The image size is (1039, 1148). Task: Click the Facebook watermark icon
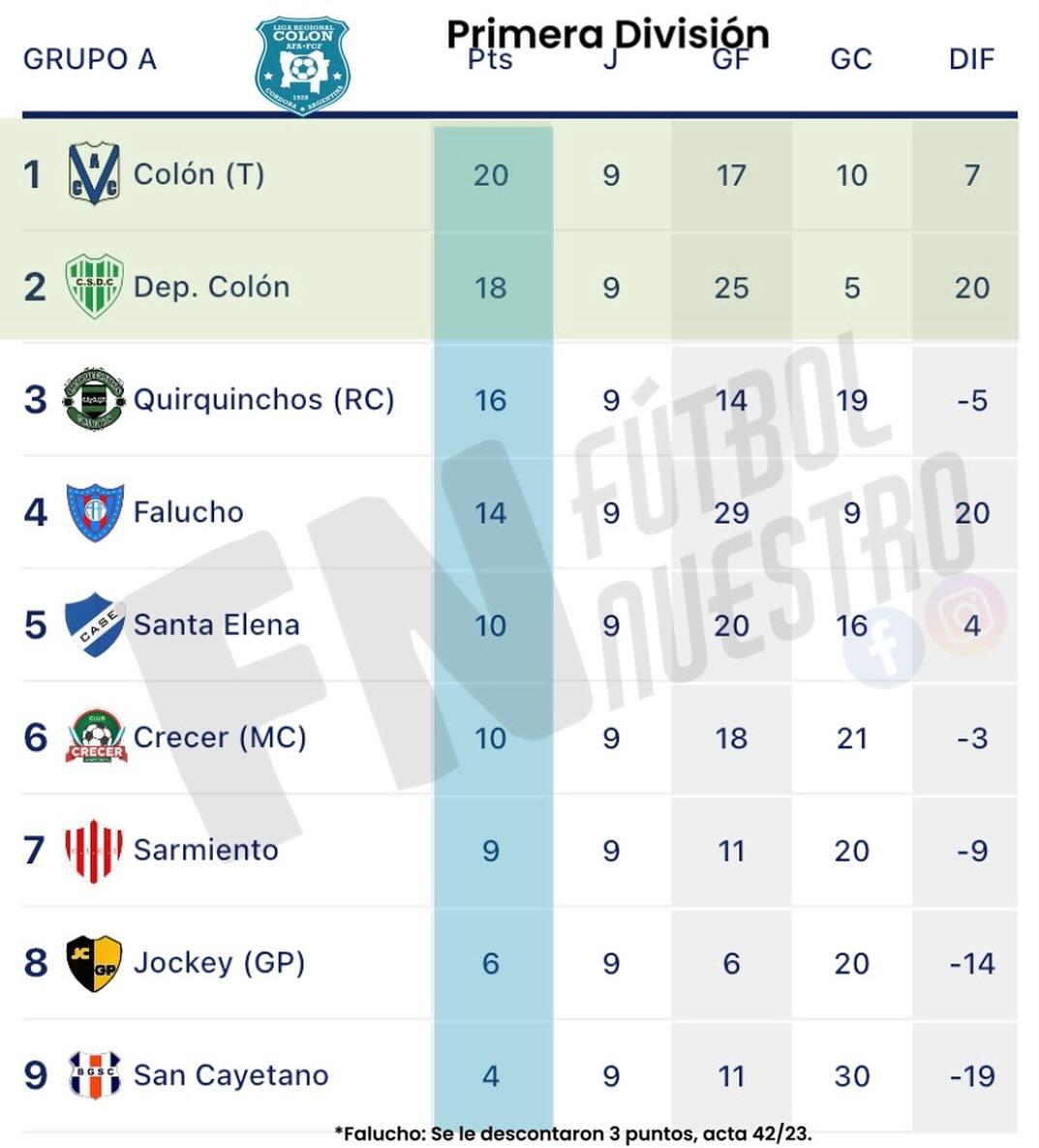pos(883,649)
